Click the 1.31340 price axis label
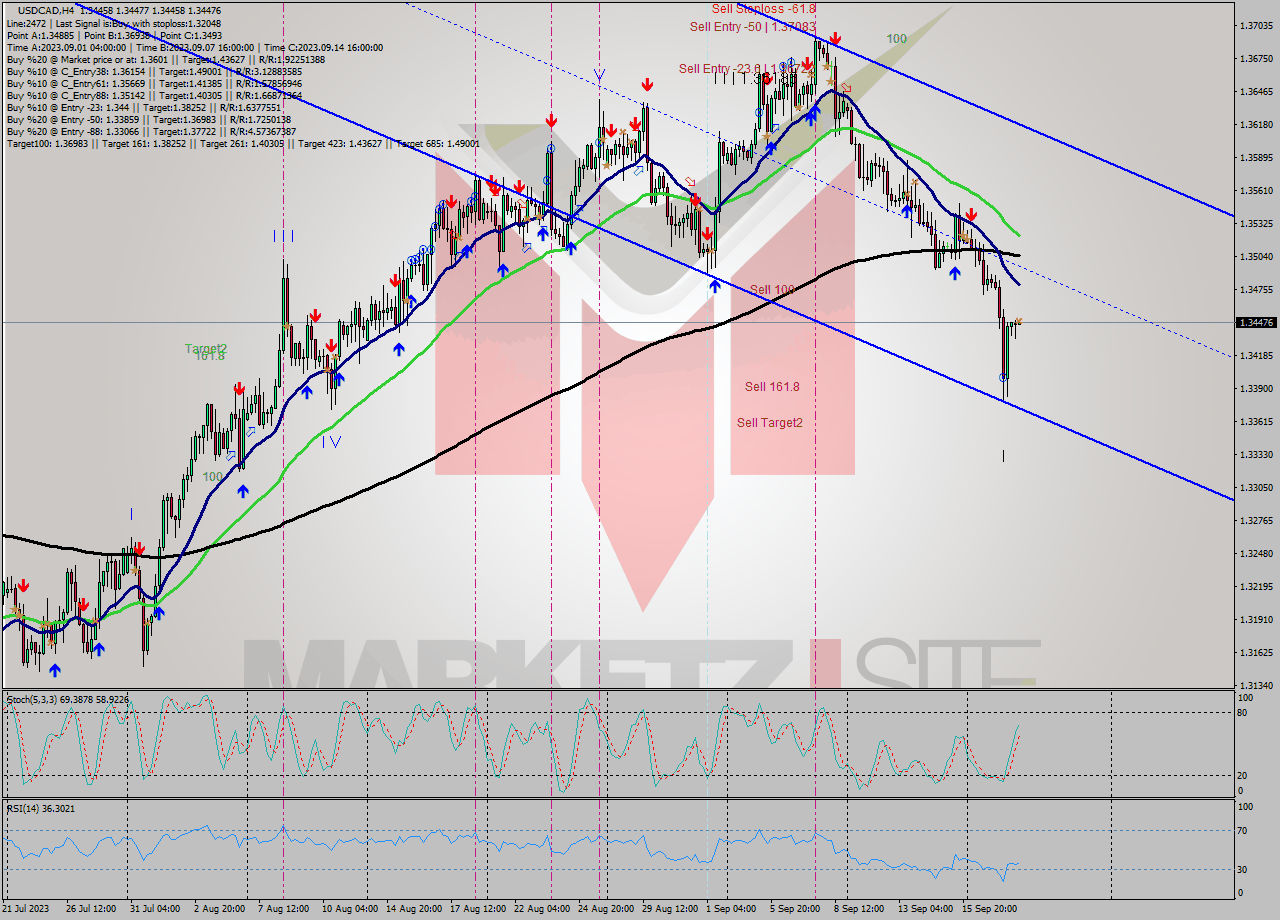 [x=1255, y=685]
